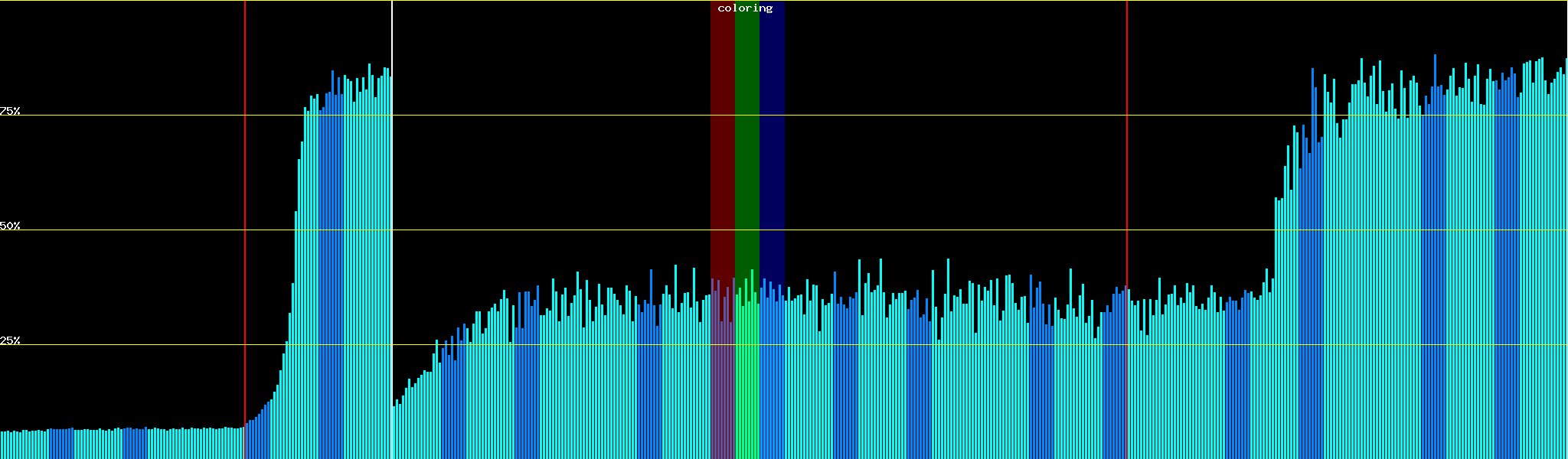The image size is (1568, 459).
Task: Select the dark blue coloring band
Action: (772, 153)
